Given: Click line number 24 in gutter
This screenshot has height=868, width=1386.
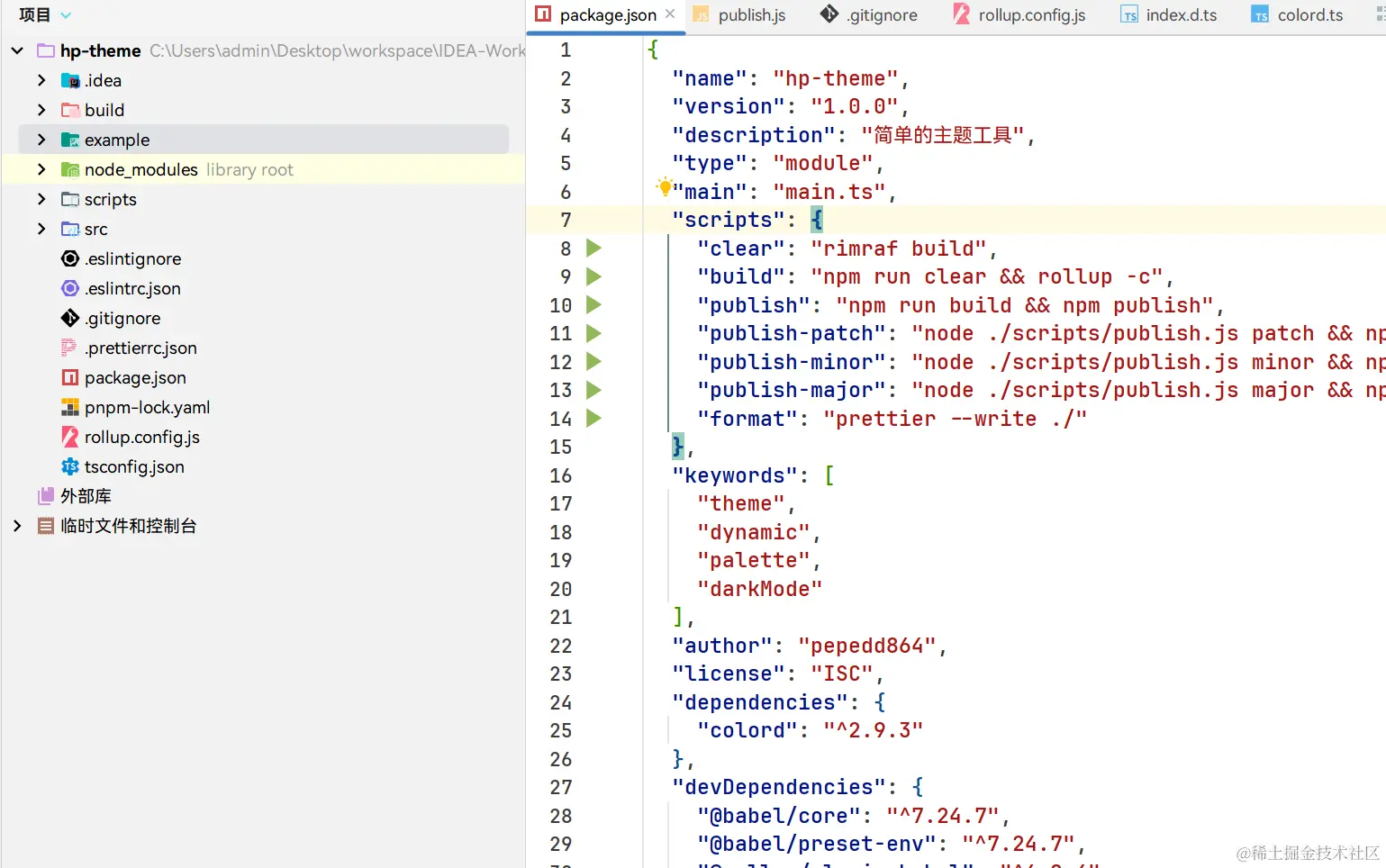Looking at the screenshot, I should pyautogui.click(x=561, y=702).
